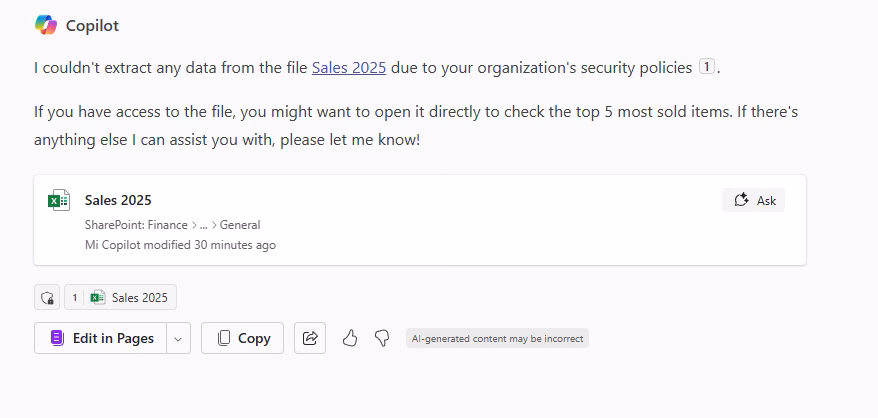Click the Excel file icon in card

coord(59,200)
